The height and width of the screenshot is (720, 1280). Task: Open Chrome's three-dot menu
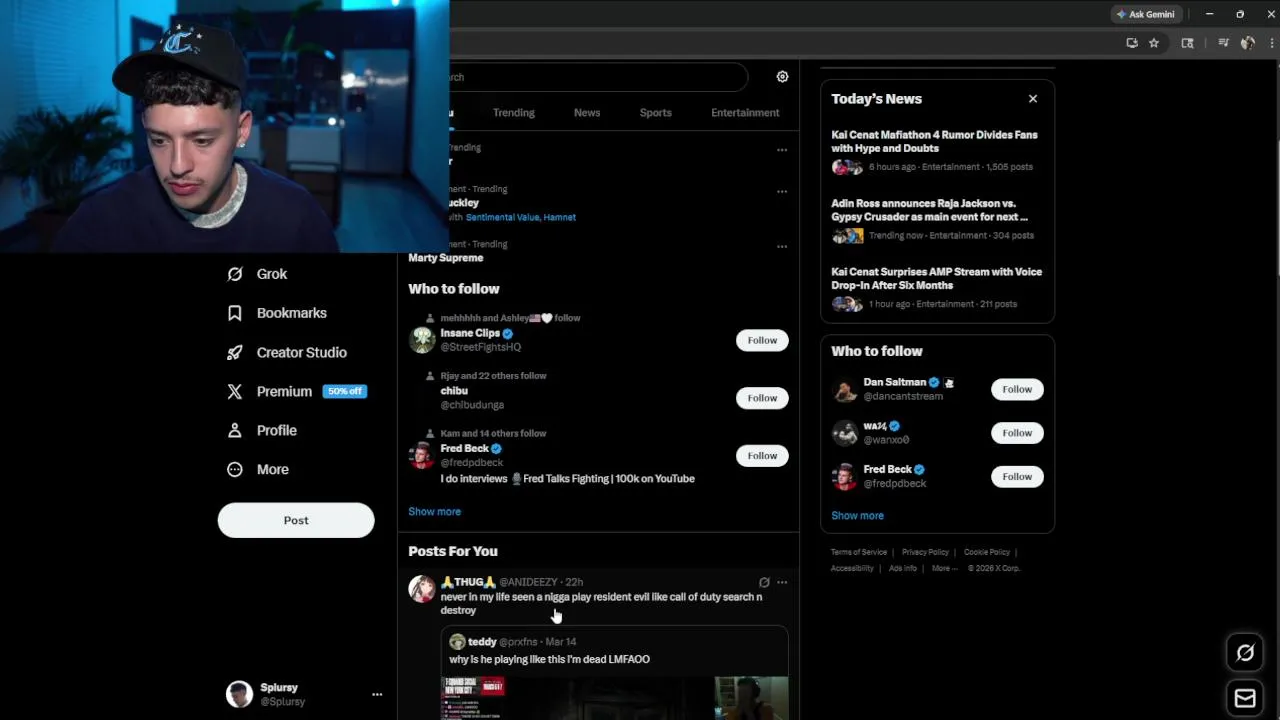[1272, 43]
